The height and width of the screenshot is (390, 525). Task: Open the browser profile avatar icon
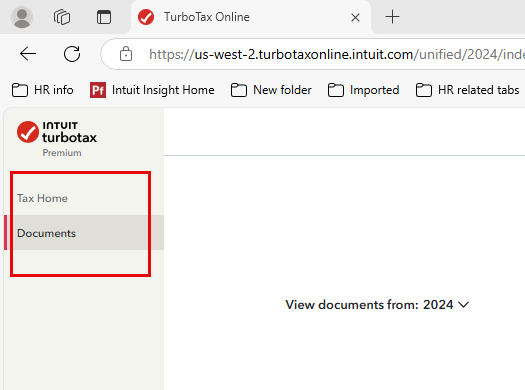coord(22,17)
